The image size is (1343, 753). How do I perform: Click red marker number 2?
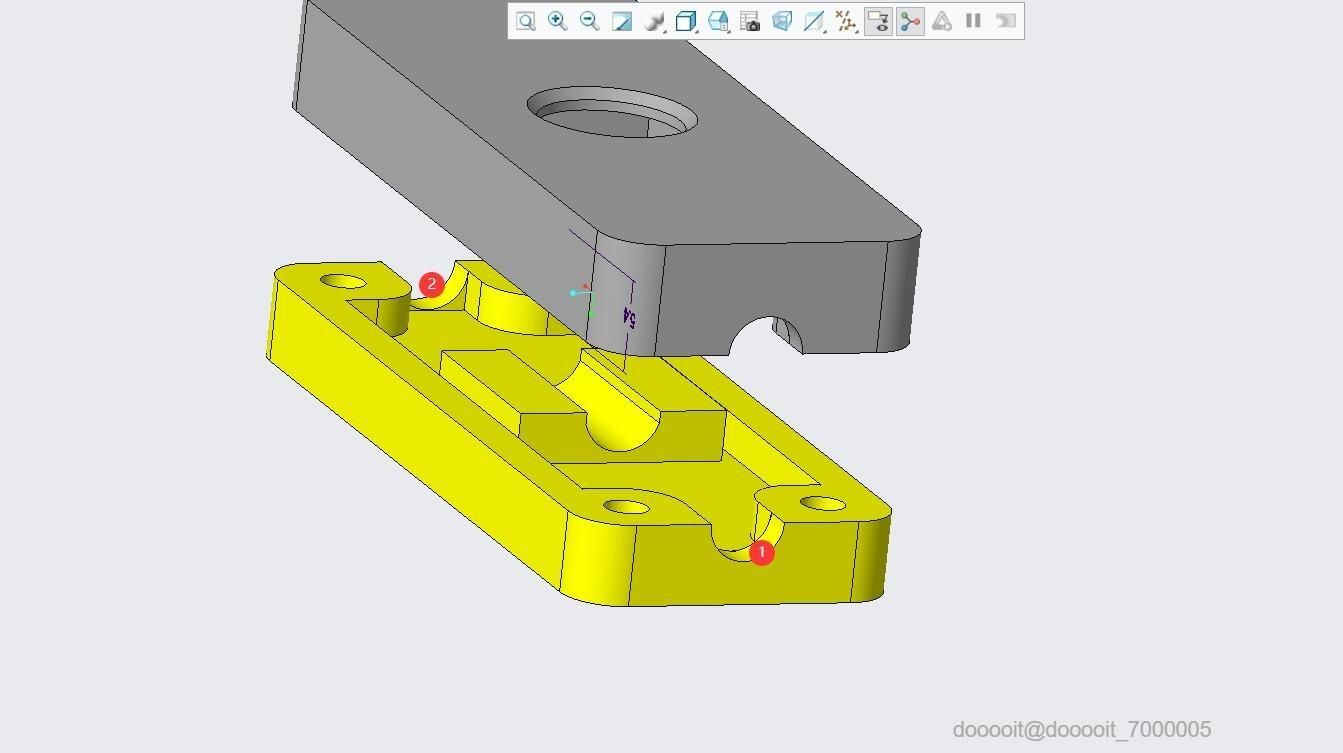tap(431, 284)
